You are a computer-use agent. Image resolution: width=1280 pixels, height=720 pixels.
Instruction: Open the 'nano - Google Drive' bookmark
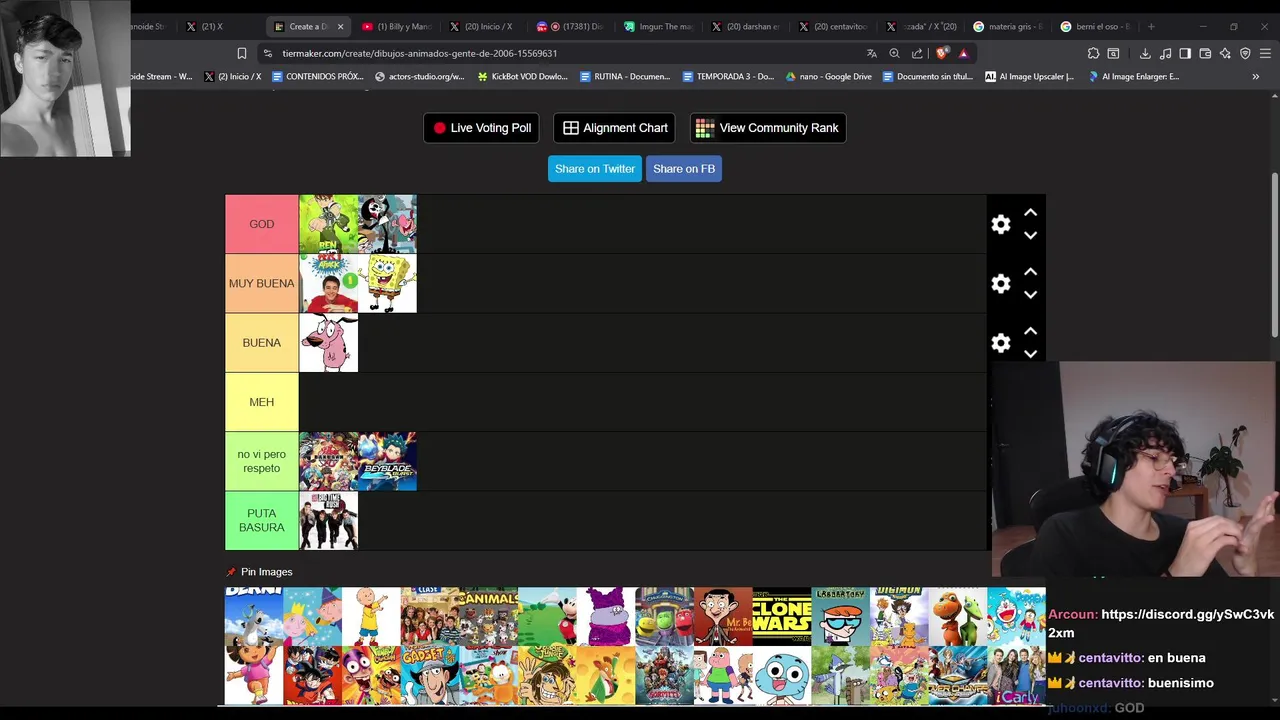pos(828,76)
